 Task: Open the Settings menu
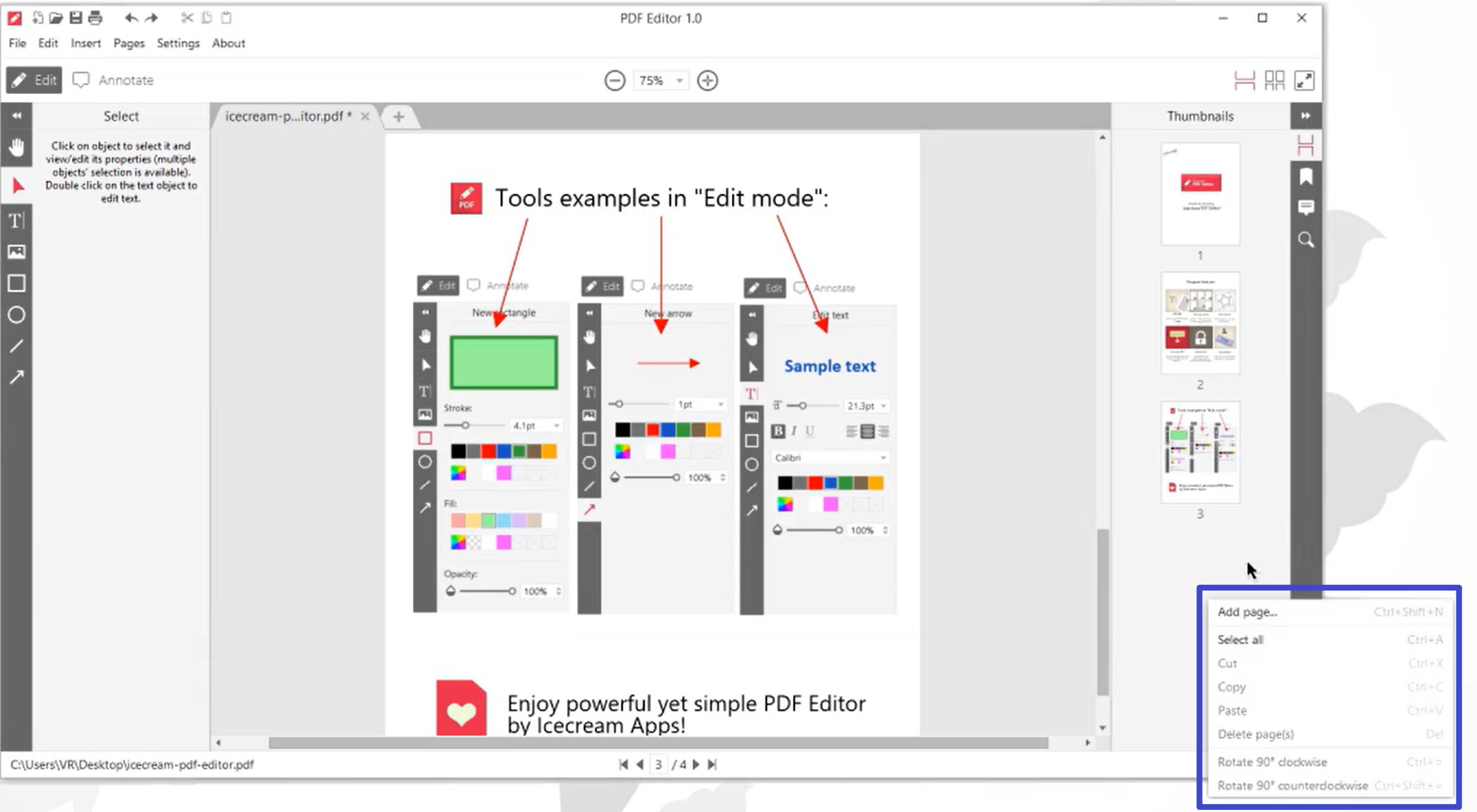pos(178,43)
